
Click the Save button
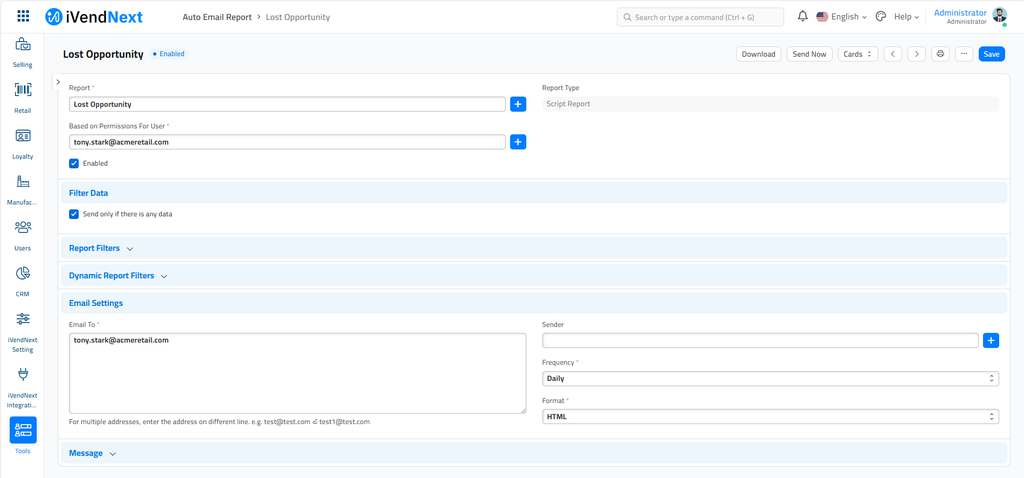[991, 54]
